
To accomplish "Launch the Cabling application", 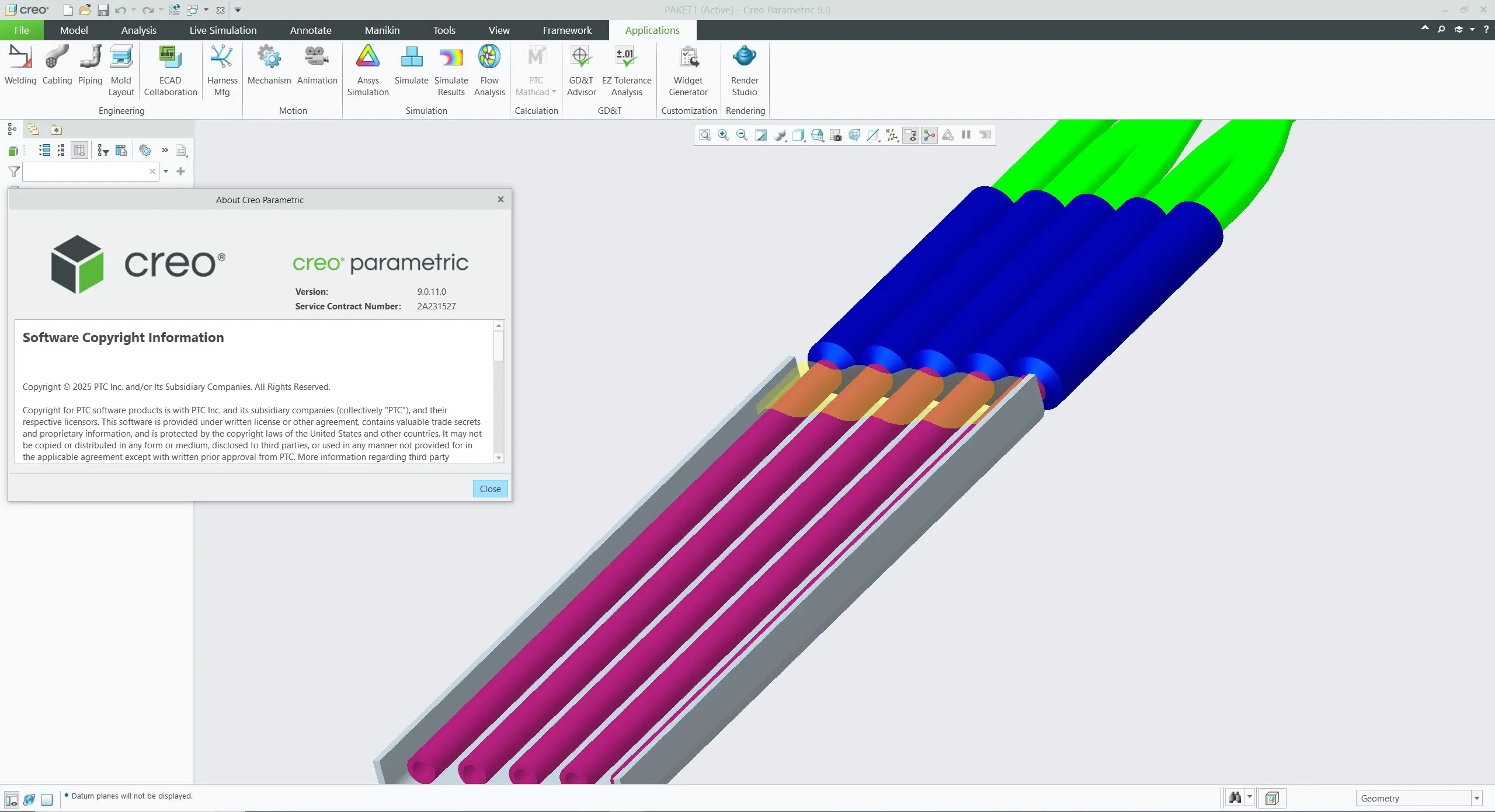I will click(57, 65).
